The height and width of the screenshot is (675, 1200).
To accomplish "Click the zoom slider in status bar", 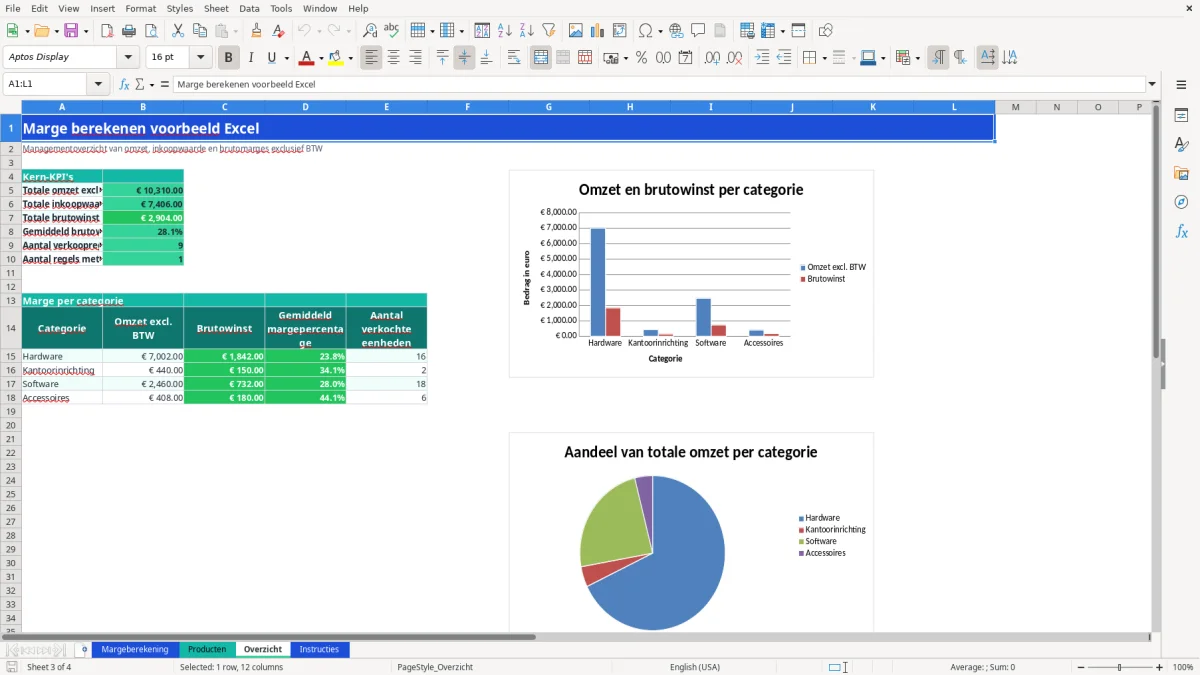I will tap(1119, 667).
